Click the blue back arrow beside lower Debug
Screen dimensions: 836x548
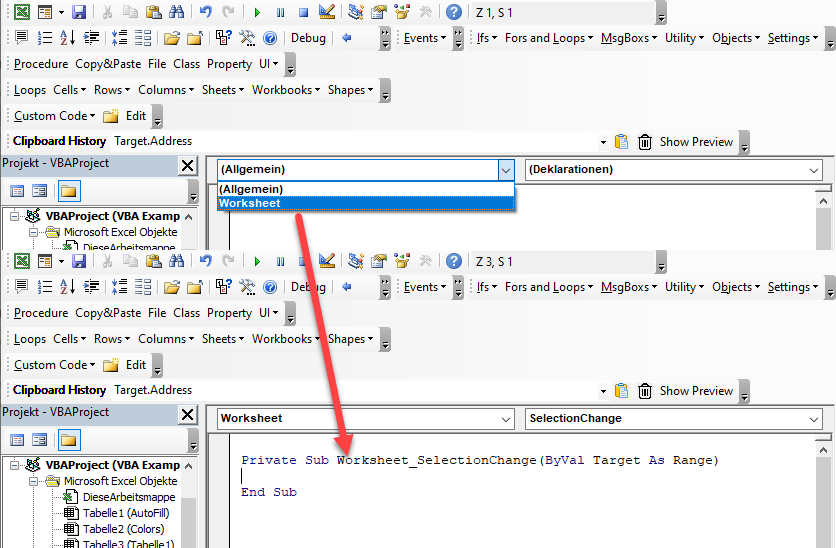pos(347,287)
